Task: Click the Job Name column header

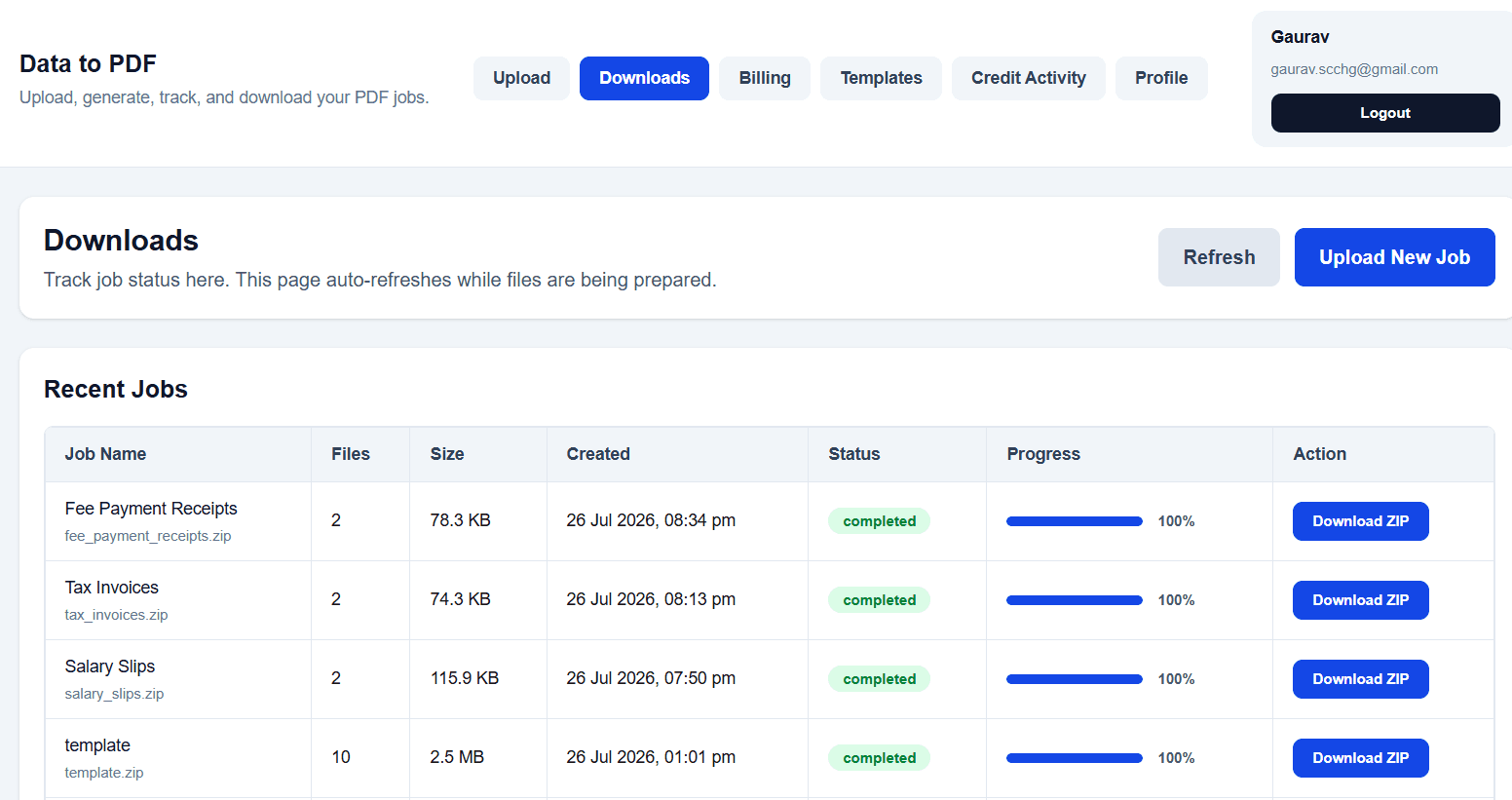Action: [x=105, y=454]
